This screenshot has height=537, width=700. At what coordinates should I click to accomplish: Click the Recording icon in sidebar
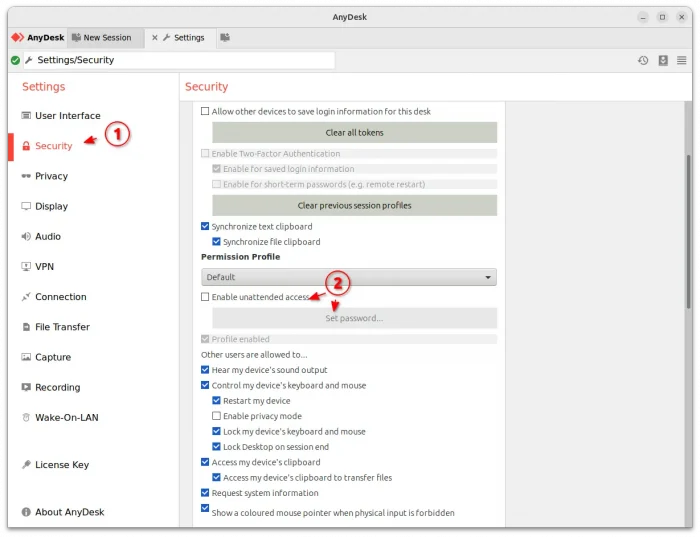pos(26,387)
